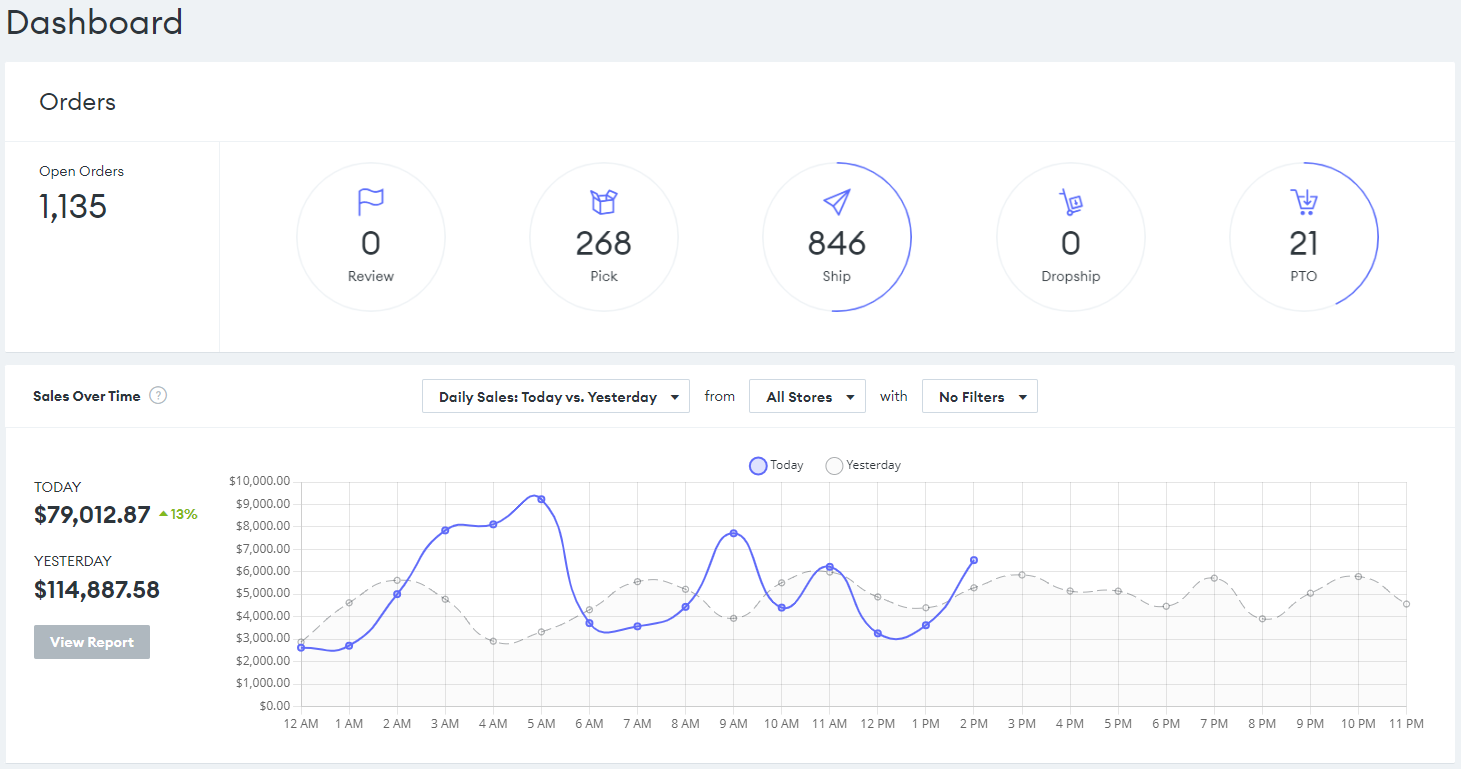
Task: Open the No Filters dropdown
Action: (980, 397)
